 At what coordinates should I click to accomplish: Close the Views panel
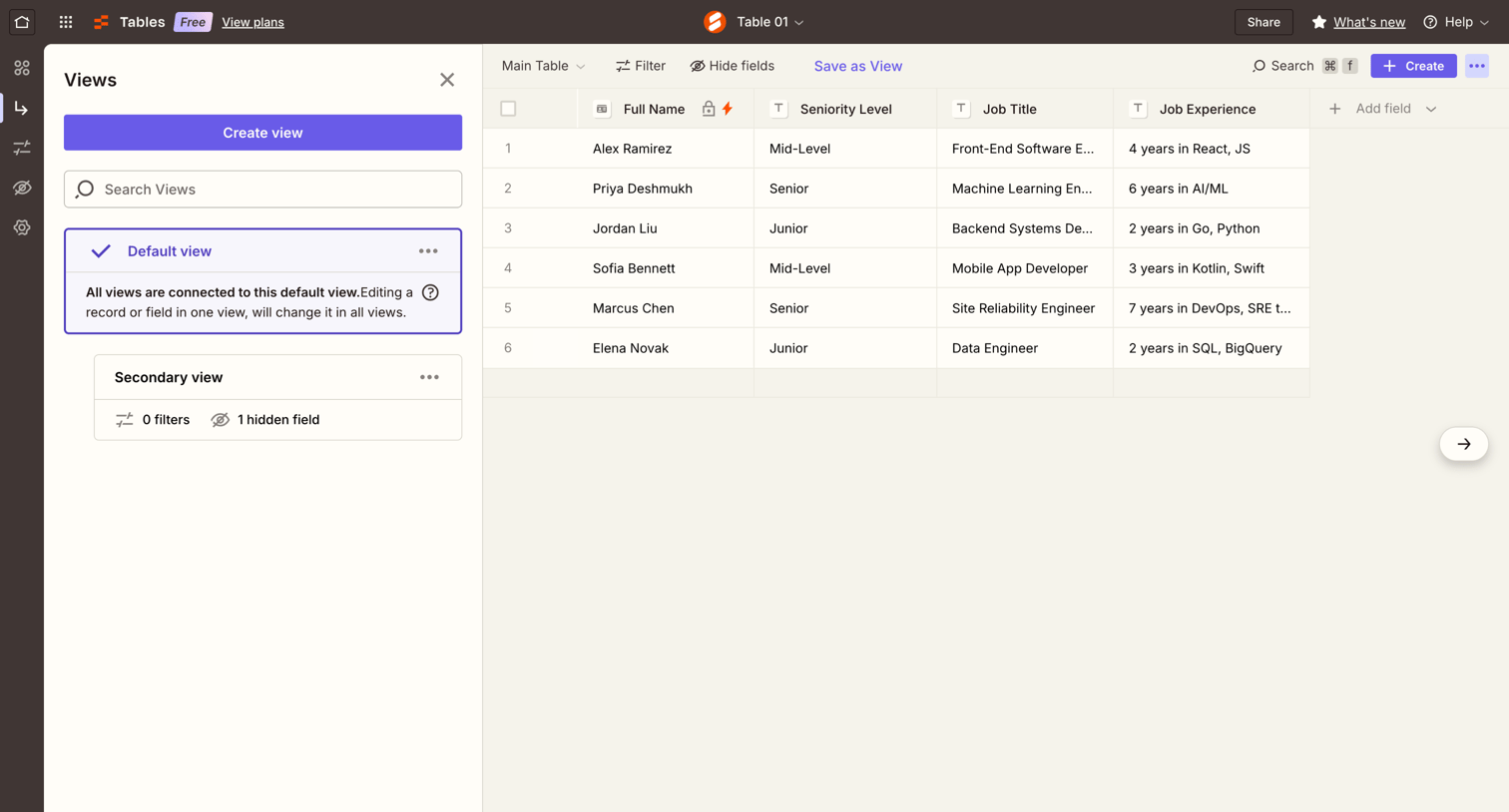pos(447,80)
